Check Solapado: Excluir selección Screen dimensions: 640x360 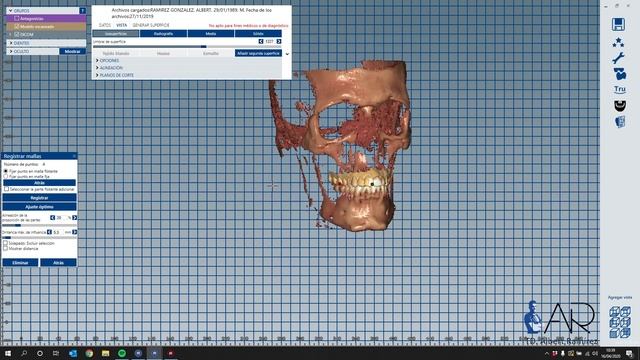point(6,243)
